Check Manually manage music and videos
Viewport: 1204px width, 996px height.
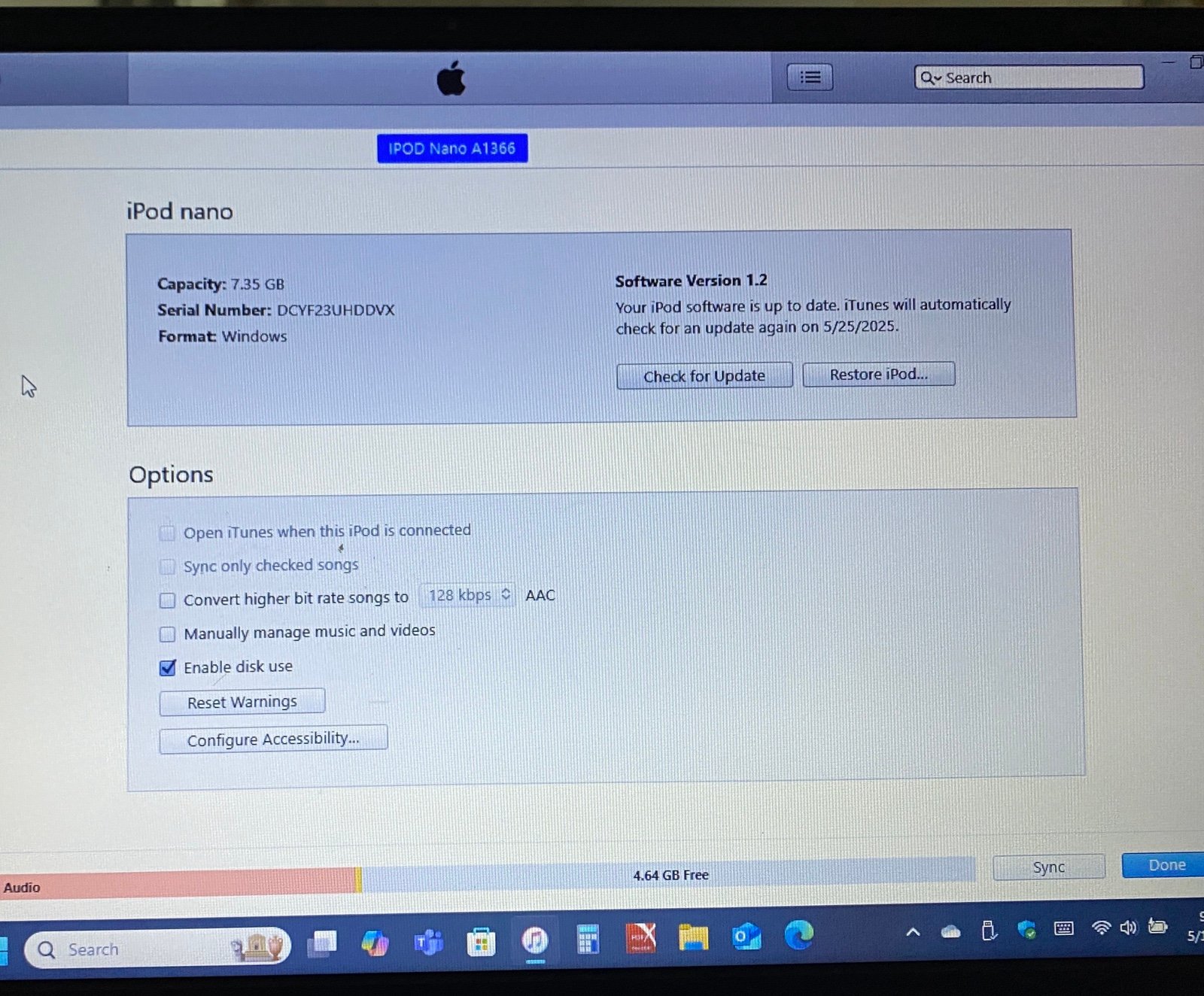pos(167,634)
